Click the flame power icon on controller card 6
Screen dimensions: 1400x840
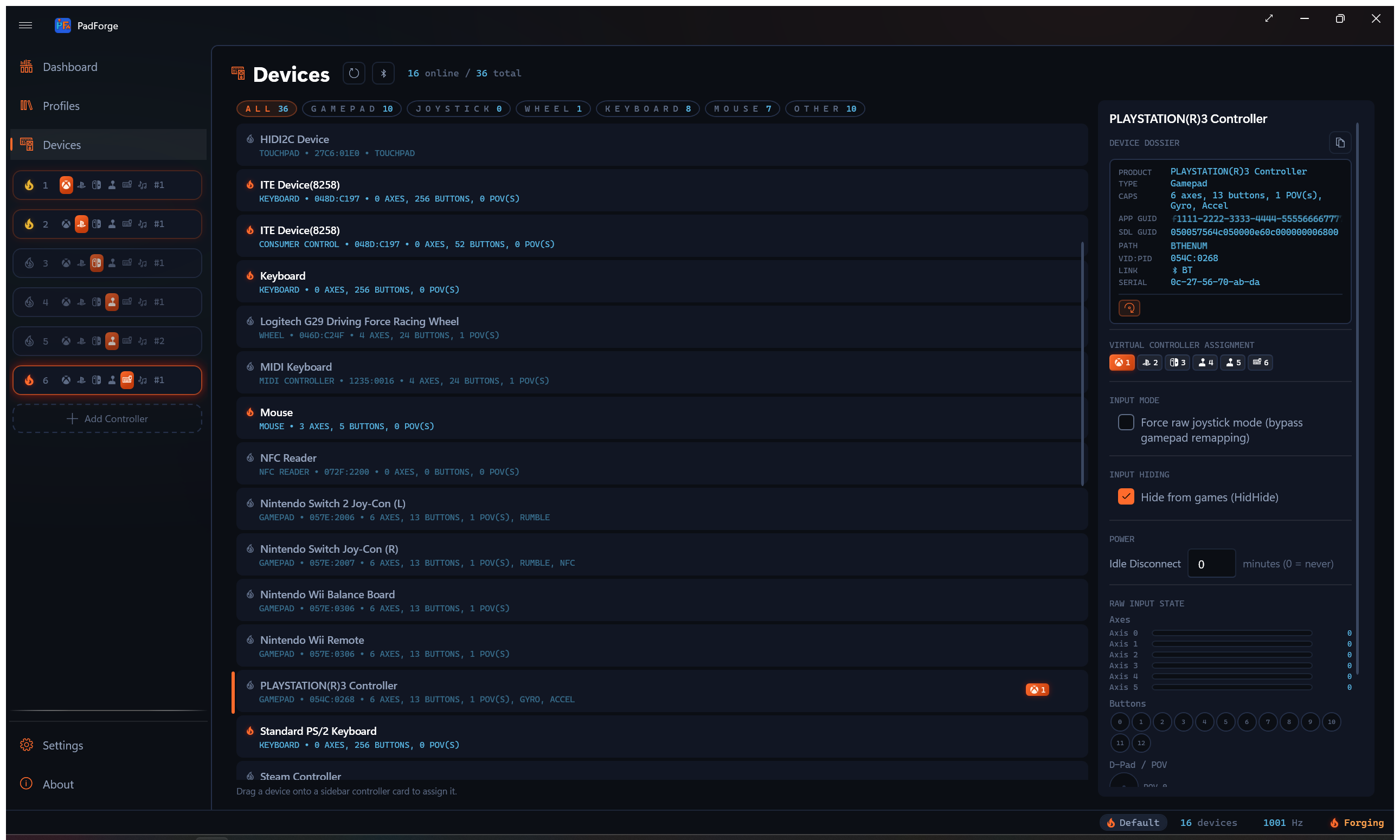[29, 380]
